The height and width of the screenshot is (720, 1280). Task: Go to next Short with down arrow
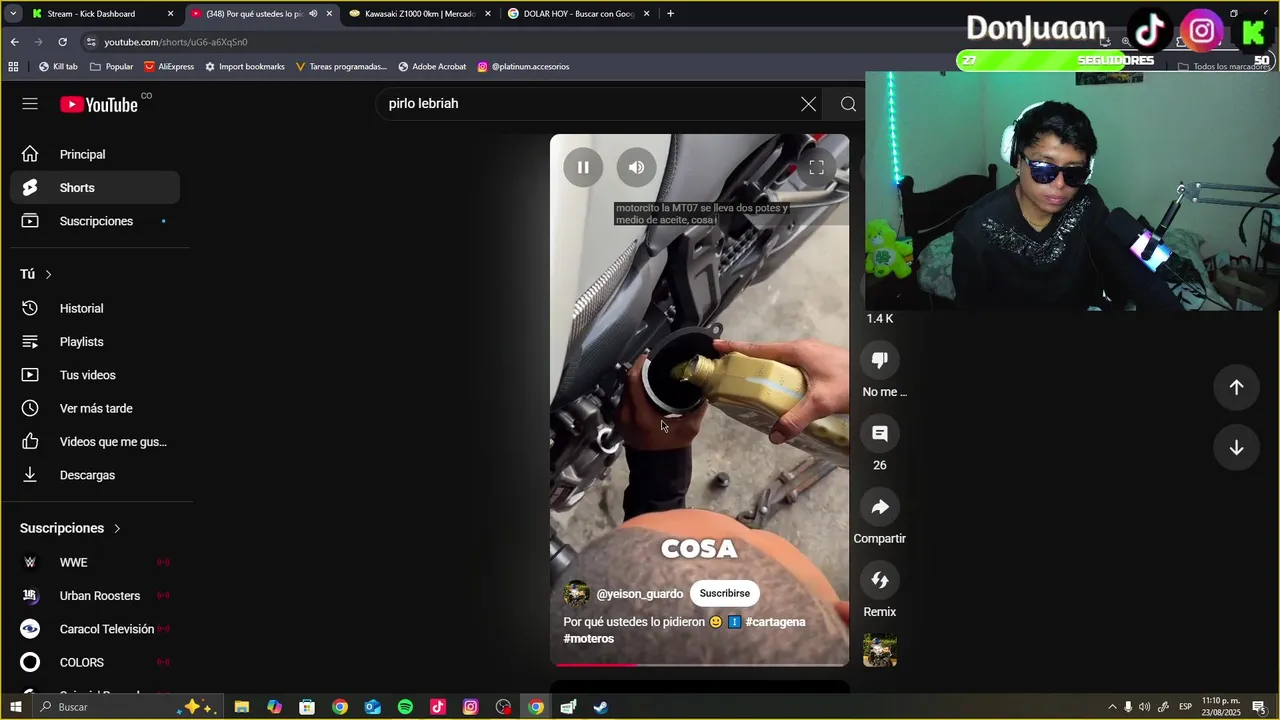pyautogui.click(x=1236, y=448)
